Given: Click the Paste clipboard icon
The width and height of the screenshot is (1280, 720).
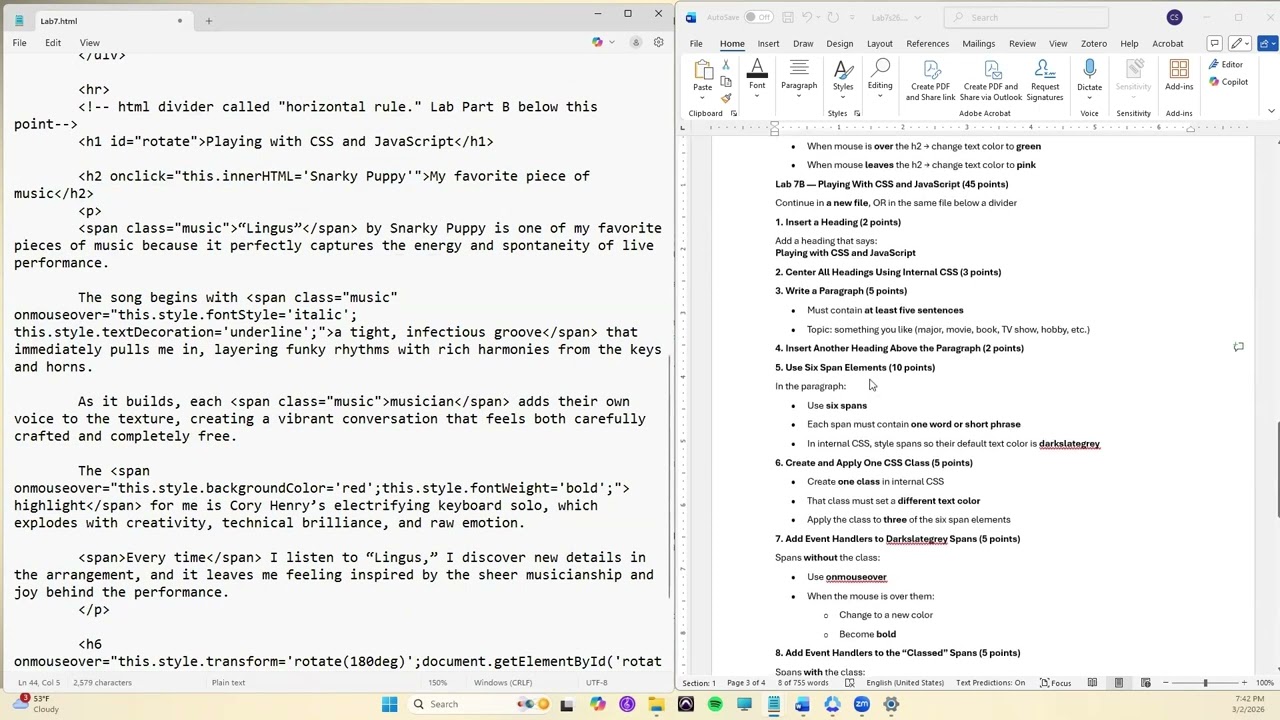Looking at the screenshot, I should pos(703,70).
